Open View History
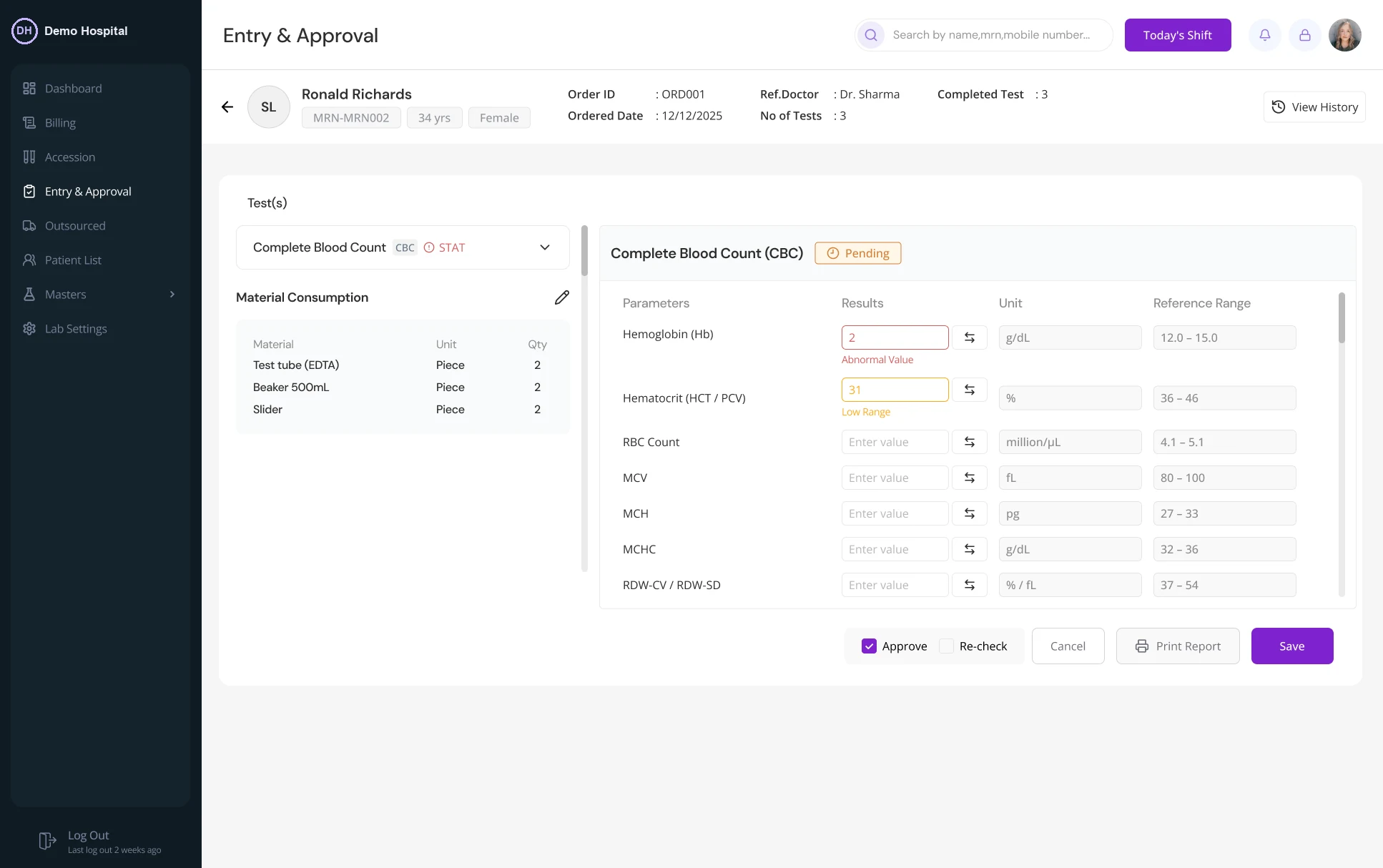 [x=1314, y=107]
